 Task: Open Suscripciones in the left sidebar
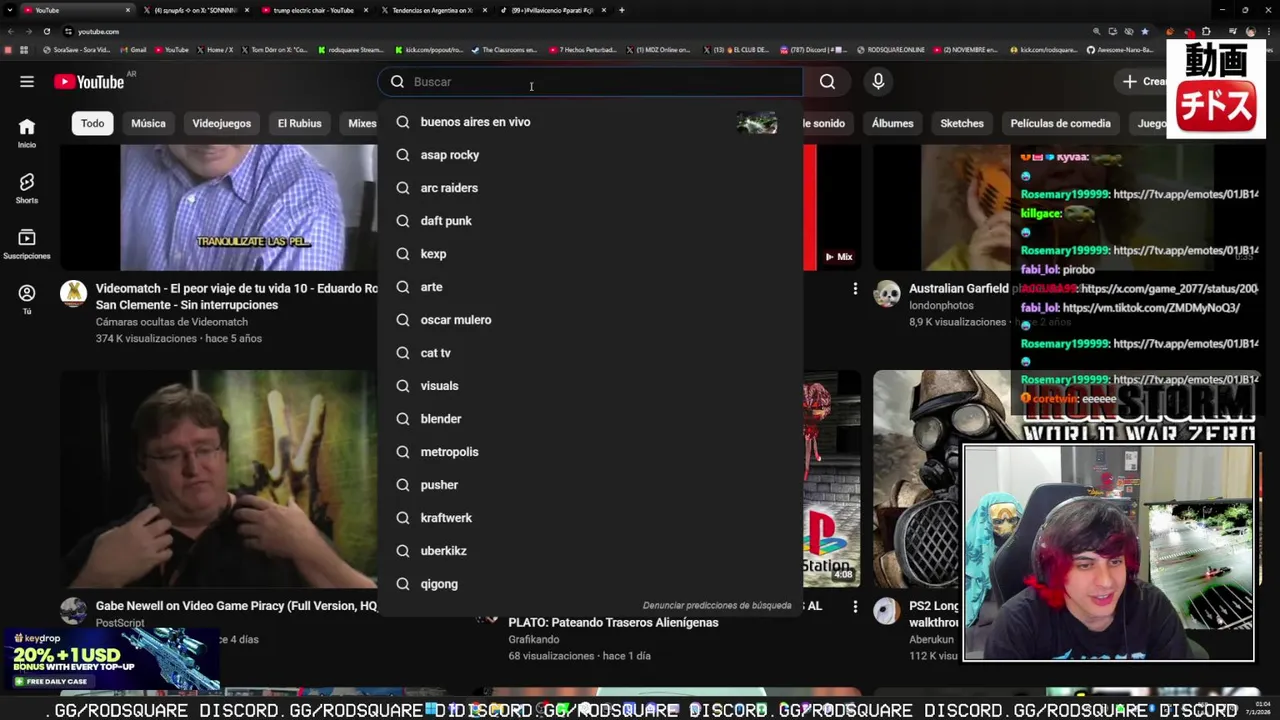[x=27, y=244]
